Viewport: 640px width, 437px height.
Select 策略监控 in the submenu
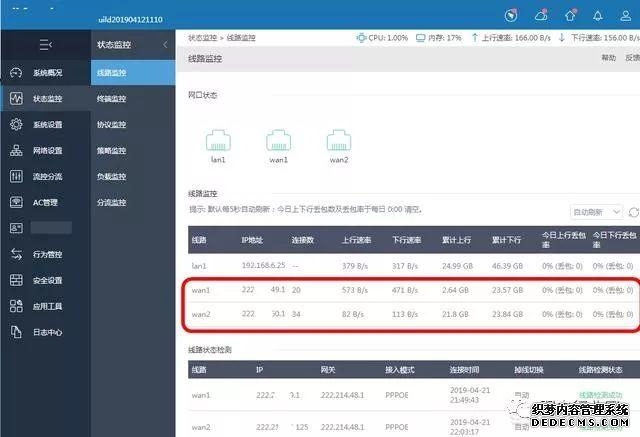tap(111, 151)
